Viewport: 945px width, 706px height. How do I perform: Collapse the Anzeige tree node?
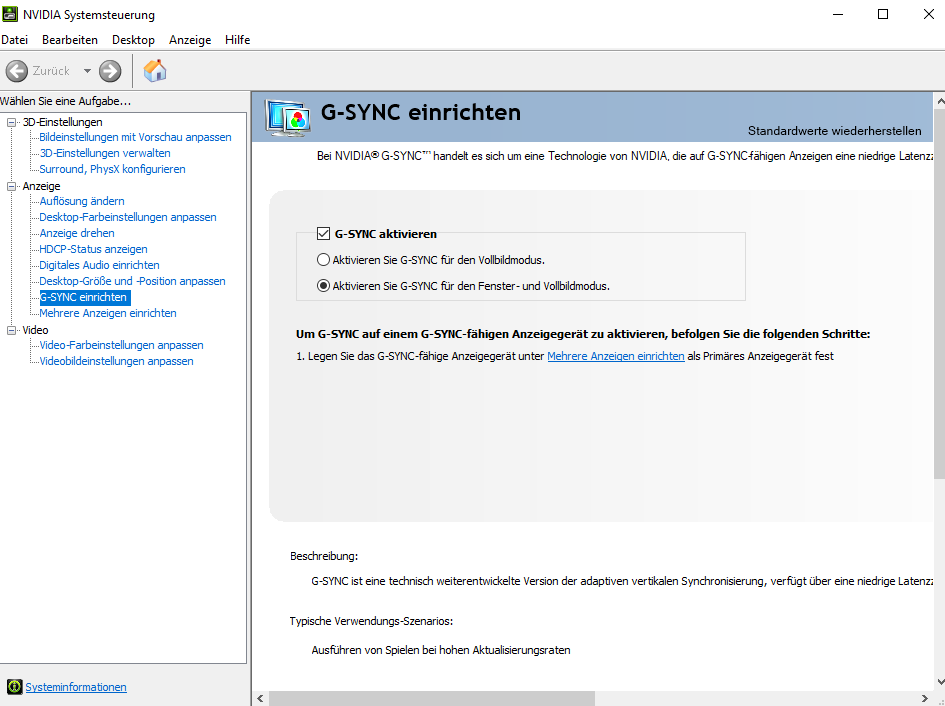(11, 186)
